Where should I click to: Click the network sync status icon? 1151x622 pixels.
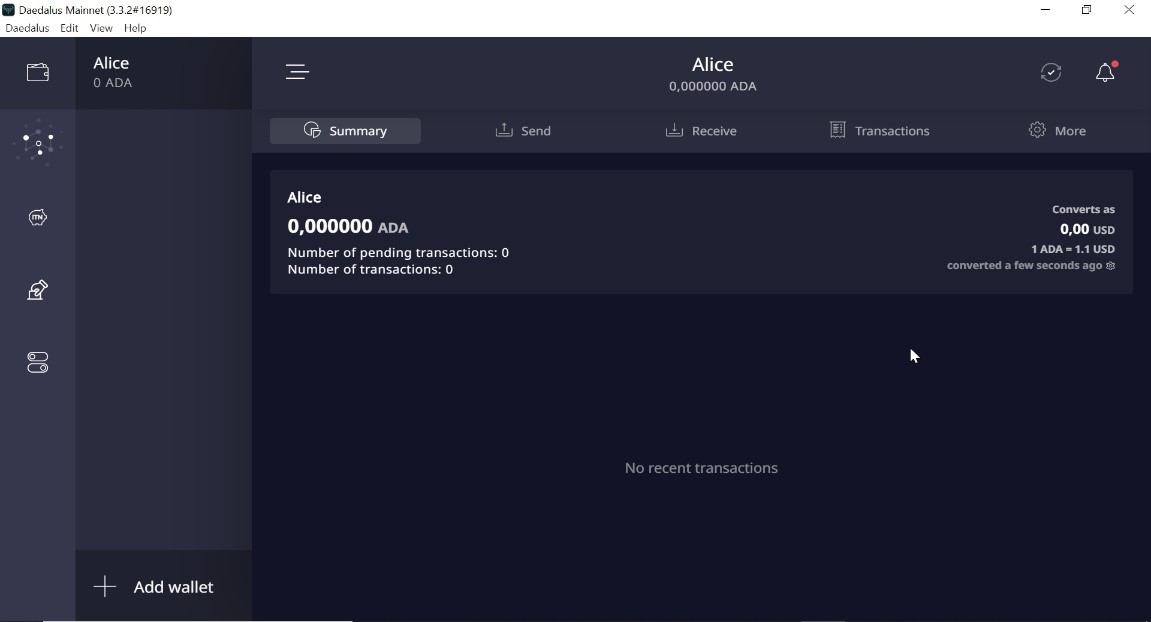1050,72
